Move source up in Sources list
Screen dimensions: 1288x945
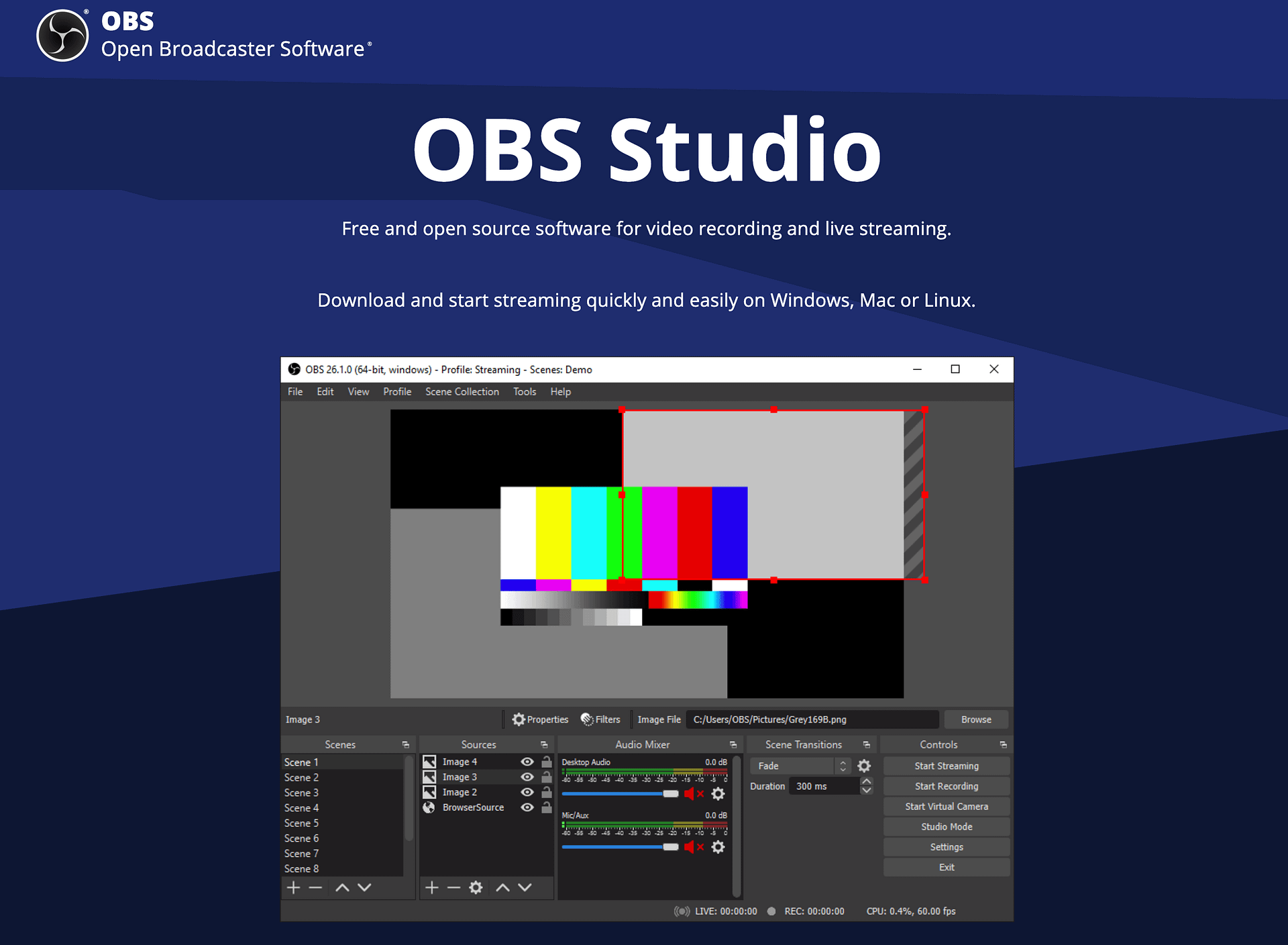[503, 888]
